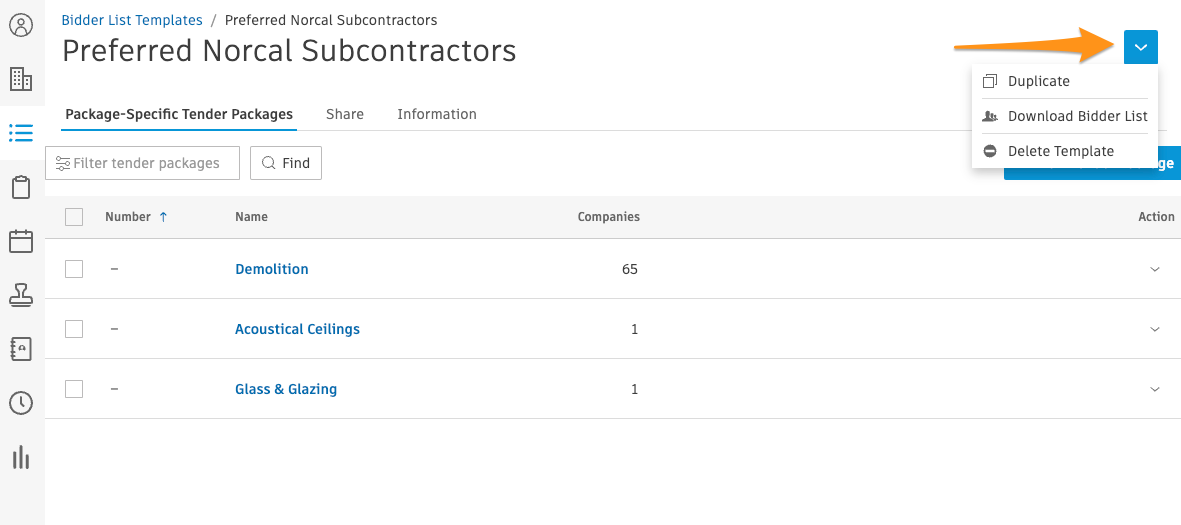Open the companies building icon in sidebar
Viewport: 1181px width, 525px height.
pyautogui.click(x=21, y=79)
